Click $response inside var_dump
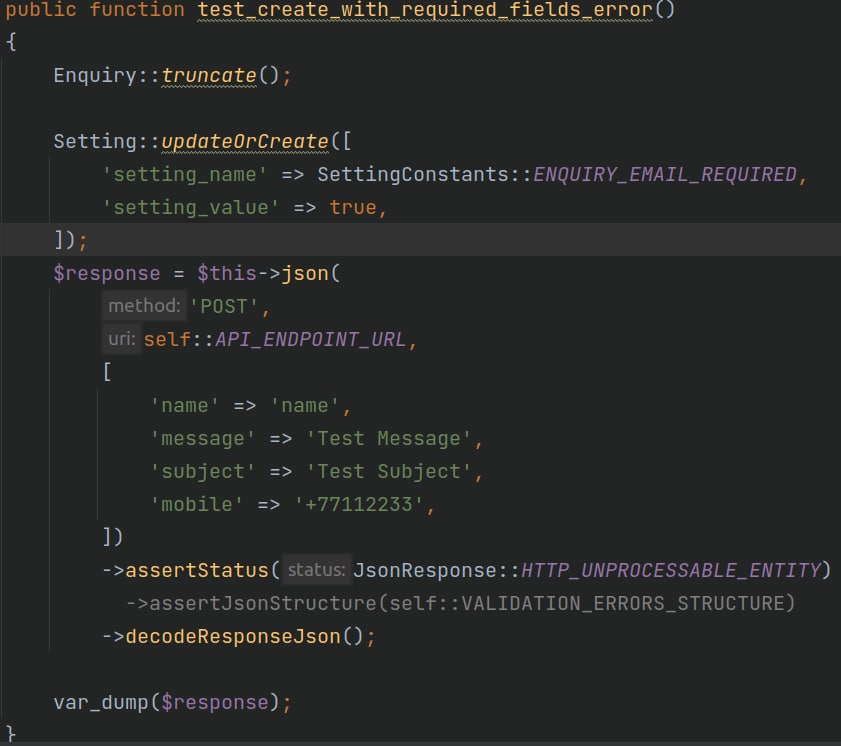The height and width of the screenshot is (746, 841). 215,703
